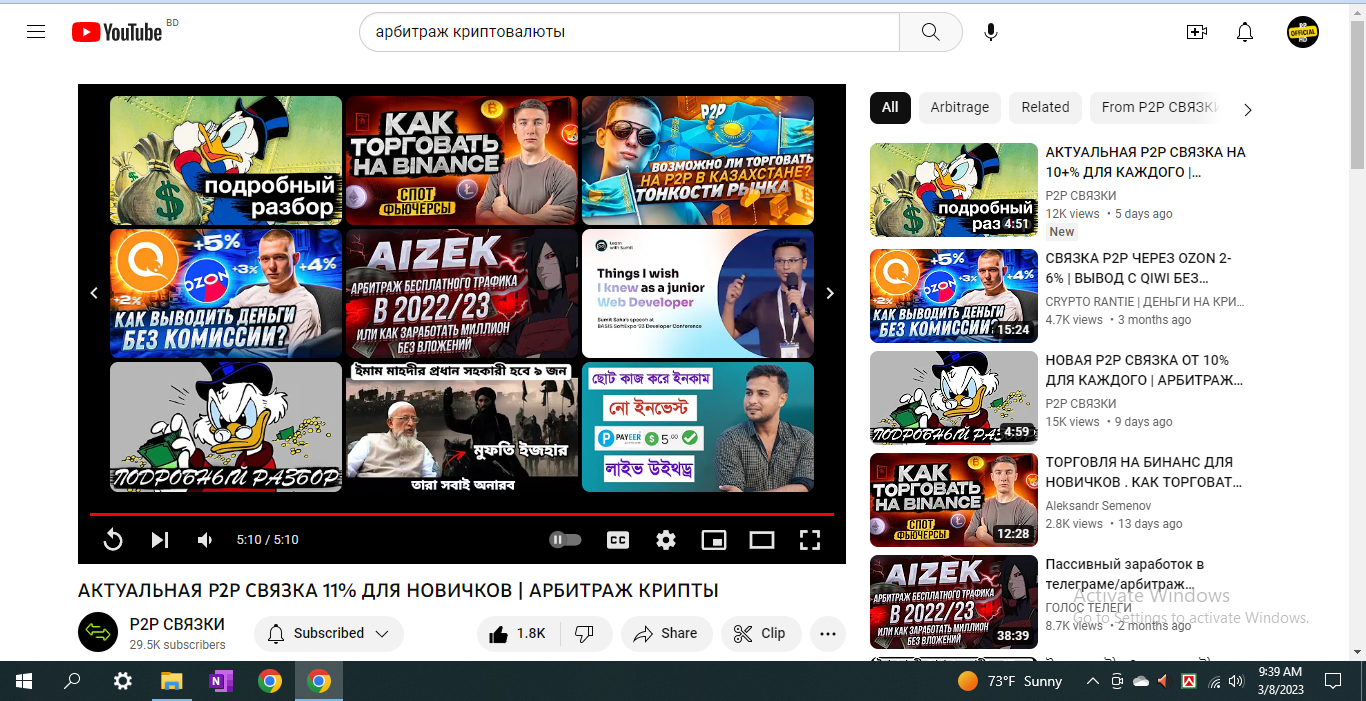This screenshot has width=1366, height=701.
Task: Enter full screen mode
Action: [810, 540]
